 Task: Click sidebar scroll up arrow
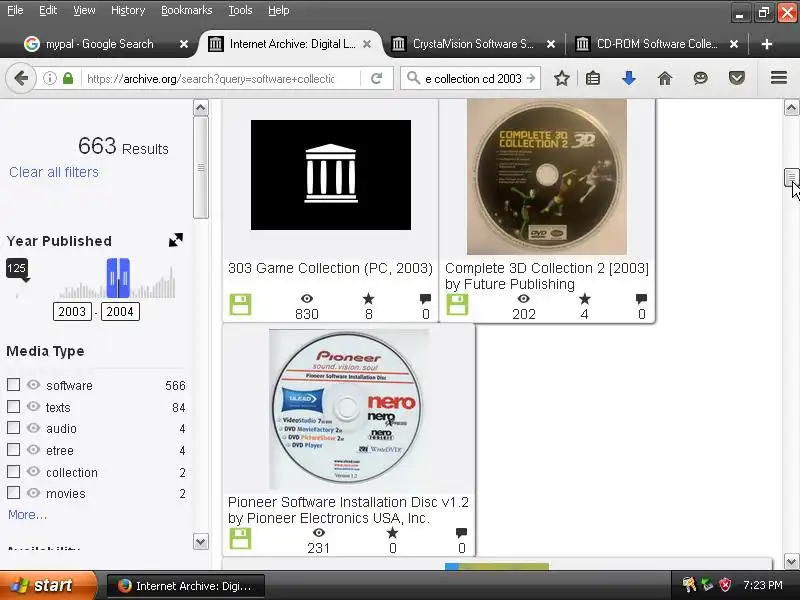[201, 108]
